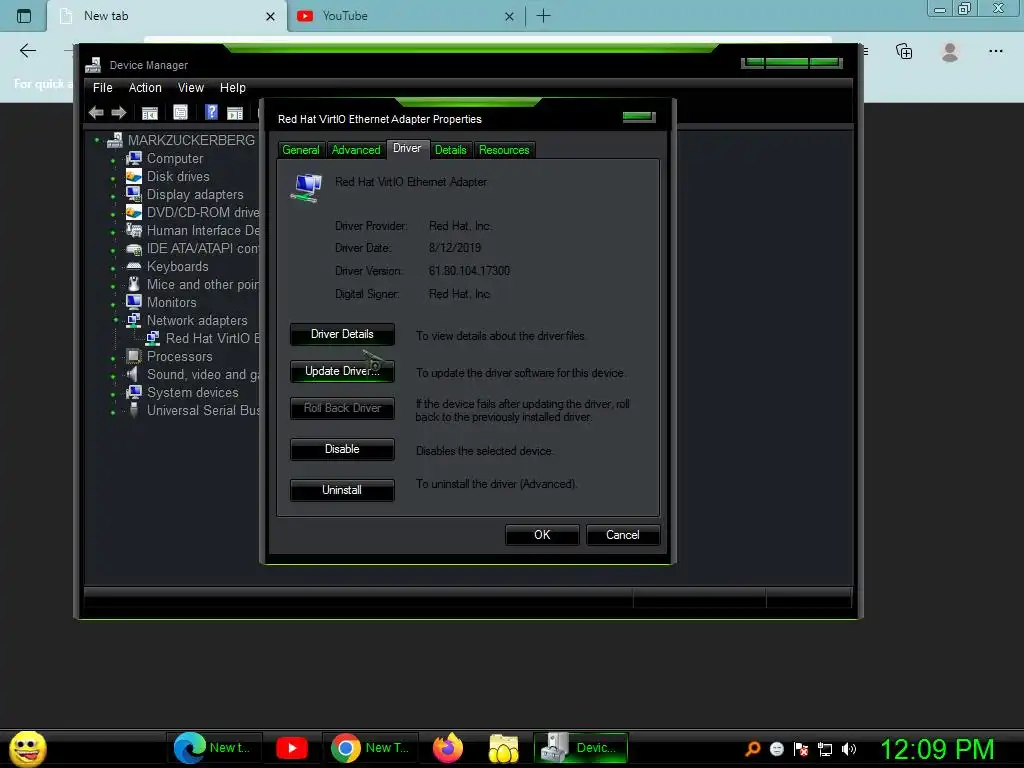Click the IDE ATA/ATAPI controllers icon
The width and height of the screenshot is (1024, 768).
click(x=134, y=249)
